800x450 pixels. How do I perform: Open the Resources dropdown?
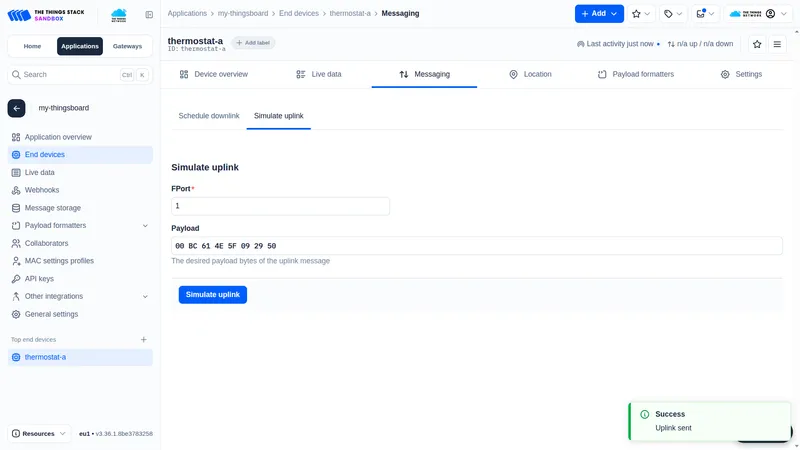(x=39, y=434)
